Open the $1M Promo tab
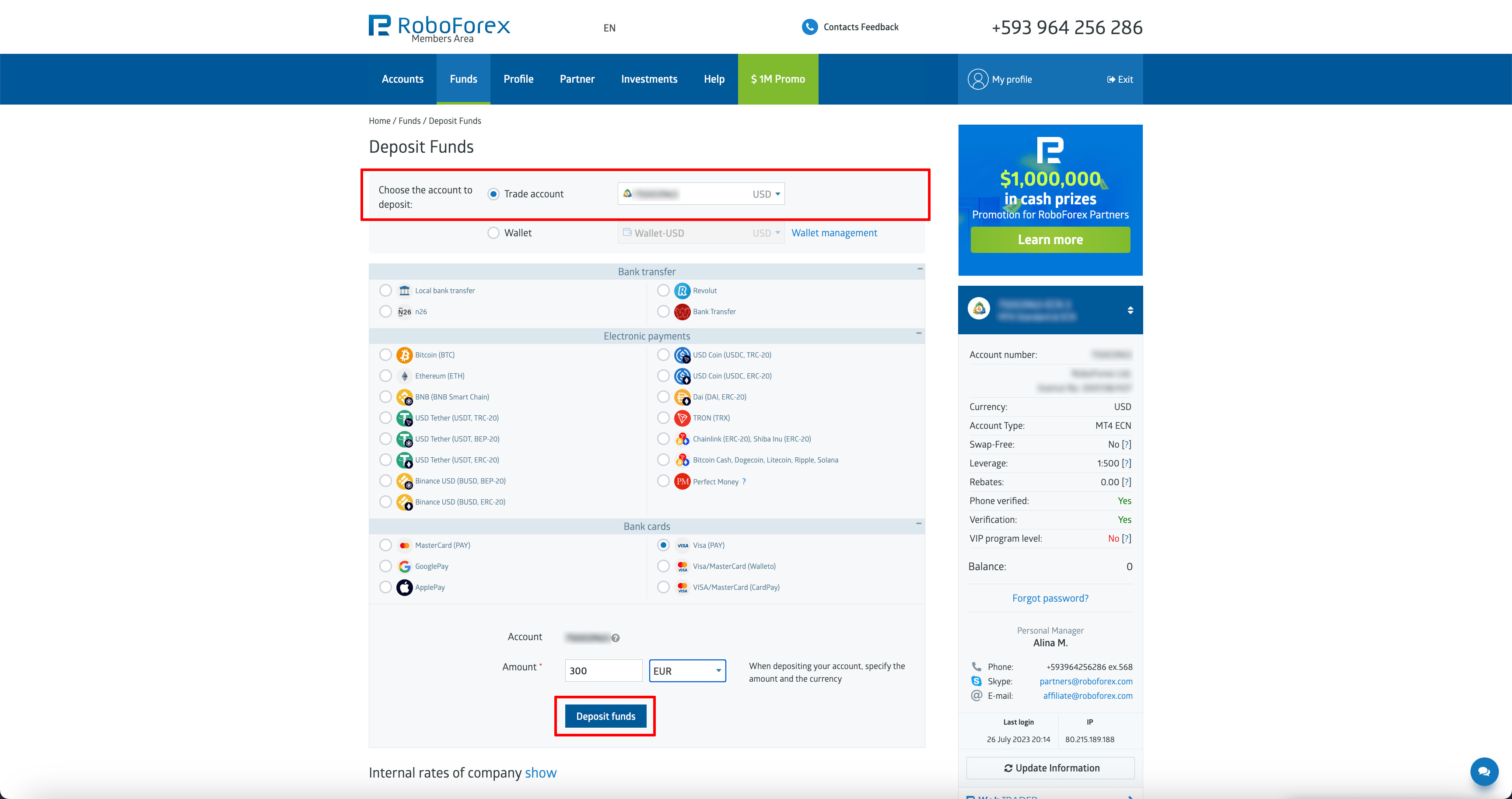The image size is (1512, 799). pyautogui.click(x=778, y=79)
